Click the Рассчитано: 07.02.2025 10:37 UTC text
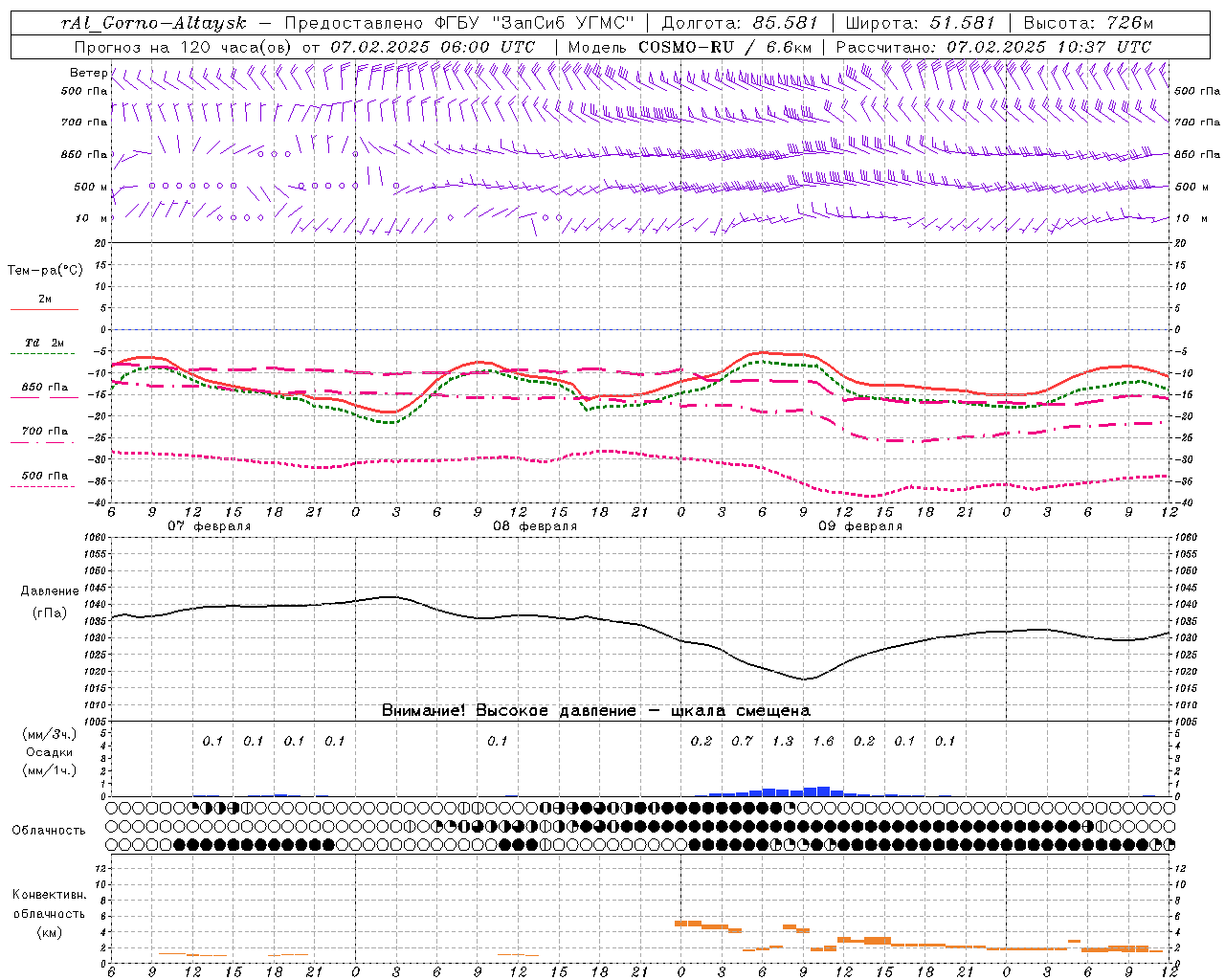This screenshot has height=980, width=1225. click(993, 47)
